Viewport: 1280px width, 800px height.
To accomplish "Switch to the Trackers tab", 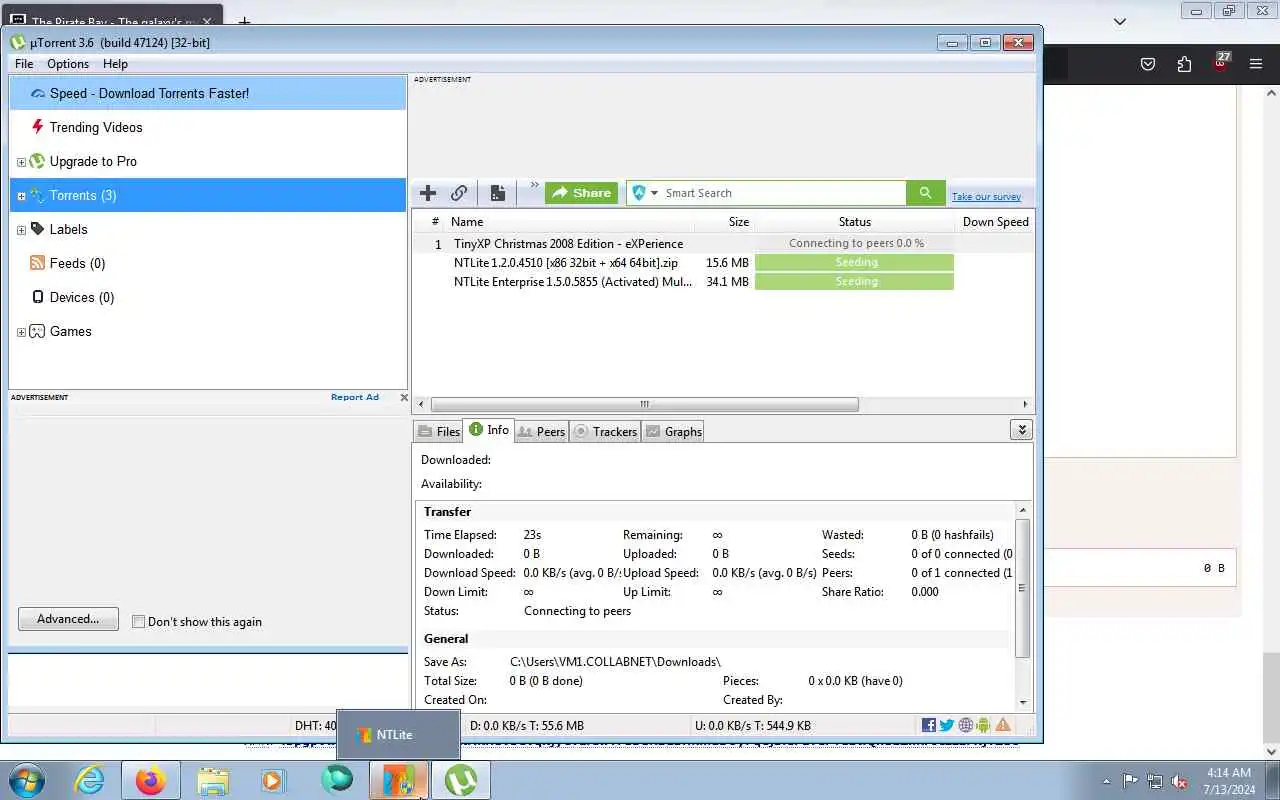I will tap(605, 432).
